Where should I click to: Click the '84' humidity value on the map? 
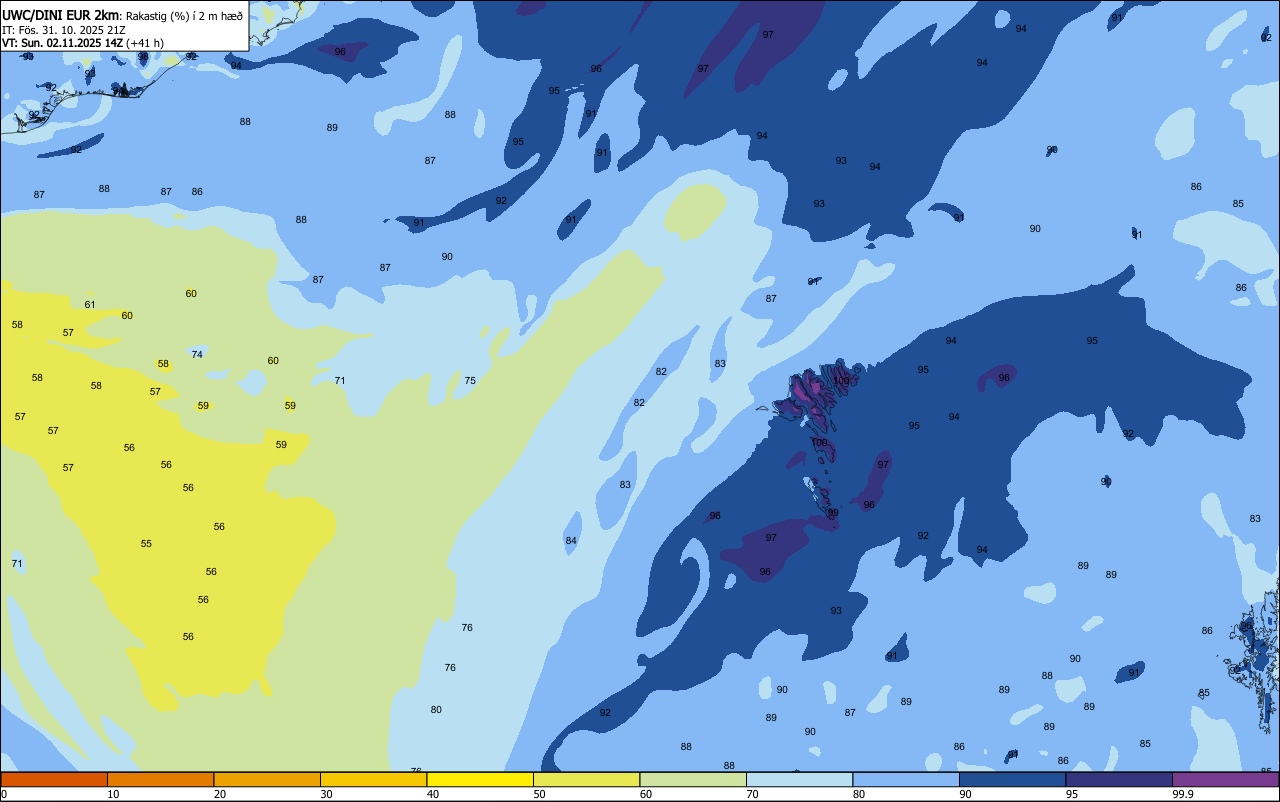571,540
